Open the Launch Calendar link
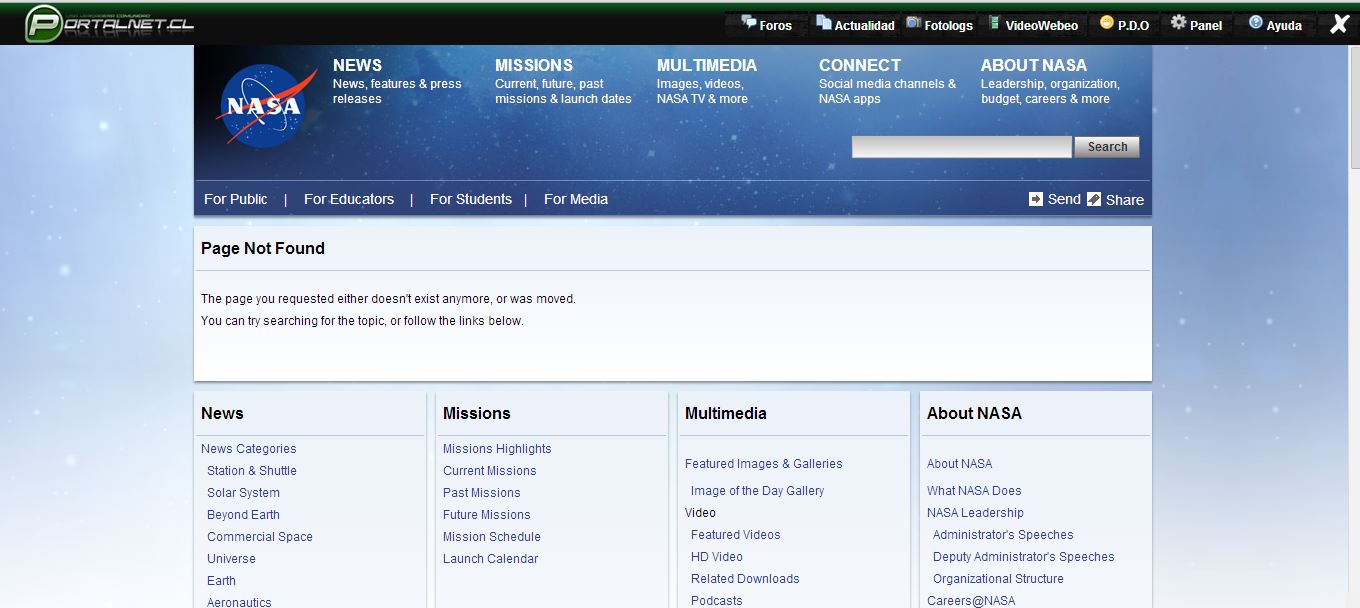The width and height of the screenshot is (1360, 608). 491,559
